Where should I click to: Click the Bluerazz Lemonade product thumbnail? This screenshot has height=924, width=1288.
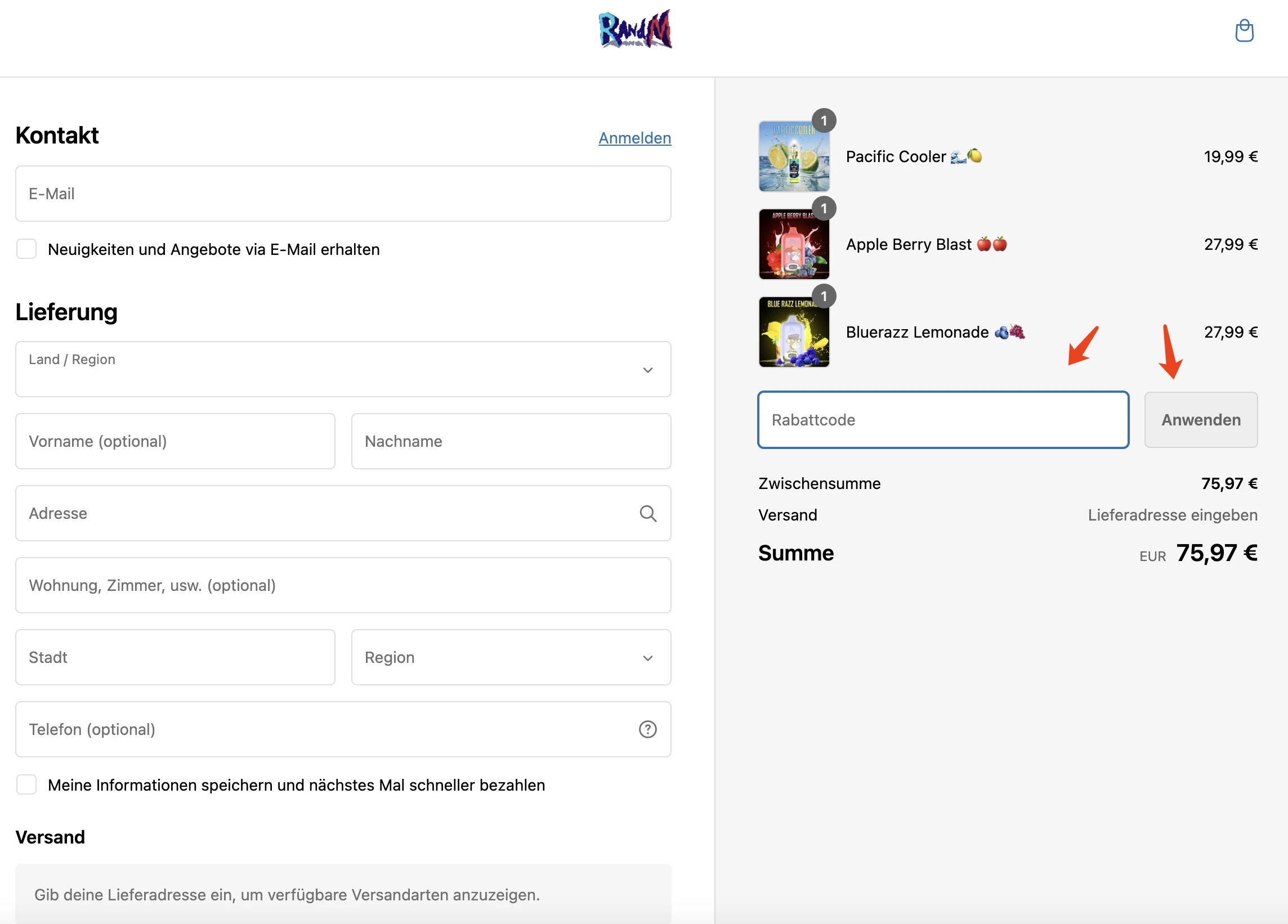(793, 330)
